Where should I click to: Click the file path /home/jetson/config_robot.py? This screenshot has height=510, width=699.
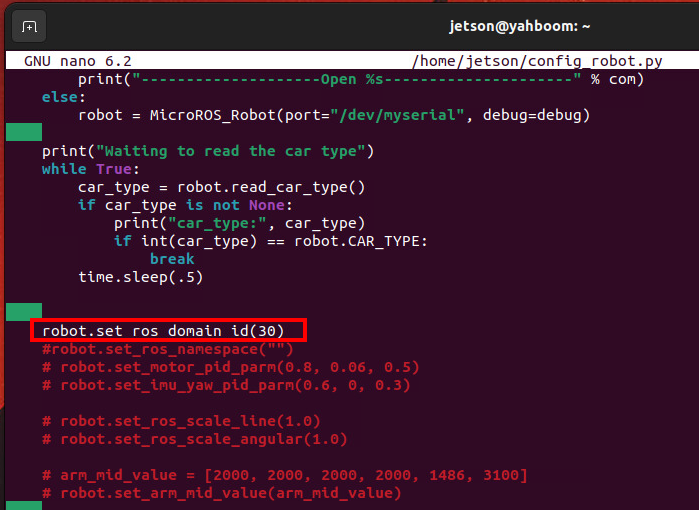point(537,61)
